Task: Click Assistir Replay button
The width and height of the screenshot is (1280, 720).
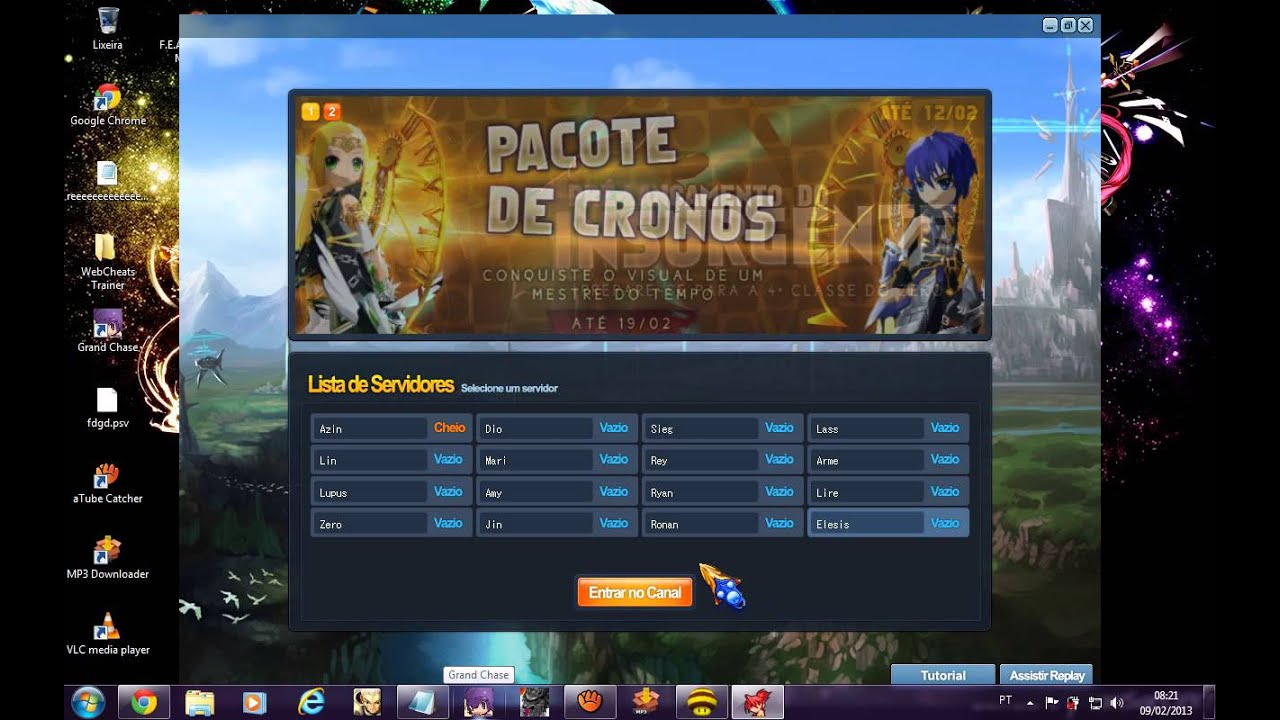Action: click(x=1047, y=675)
